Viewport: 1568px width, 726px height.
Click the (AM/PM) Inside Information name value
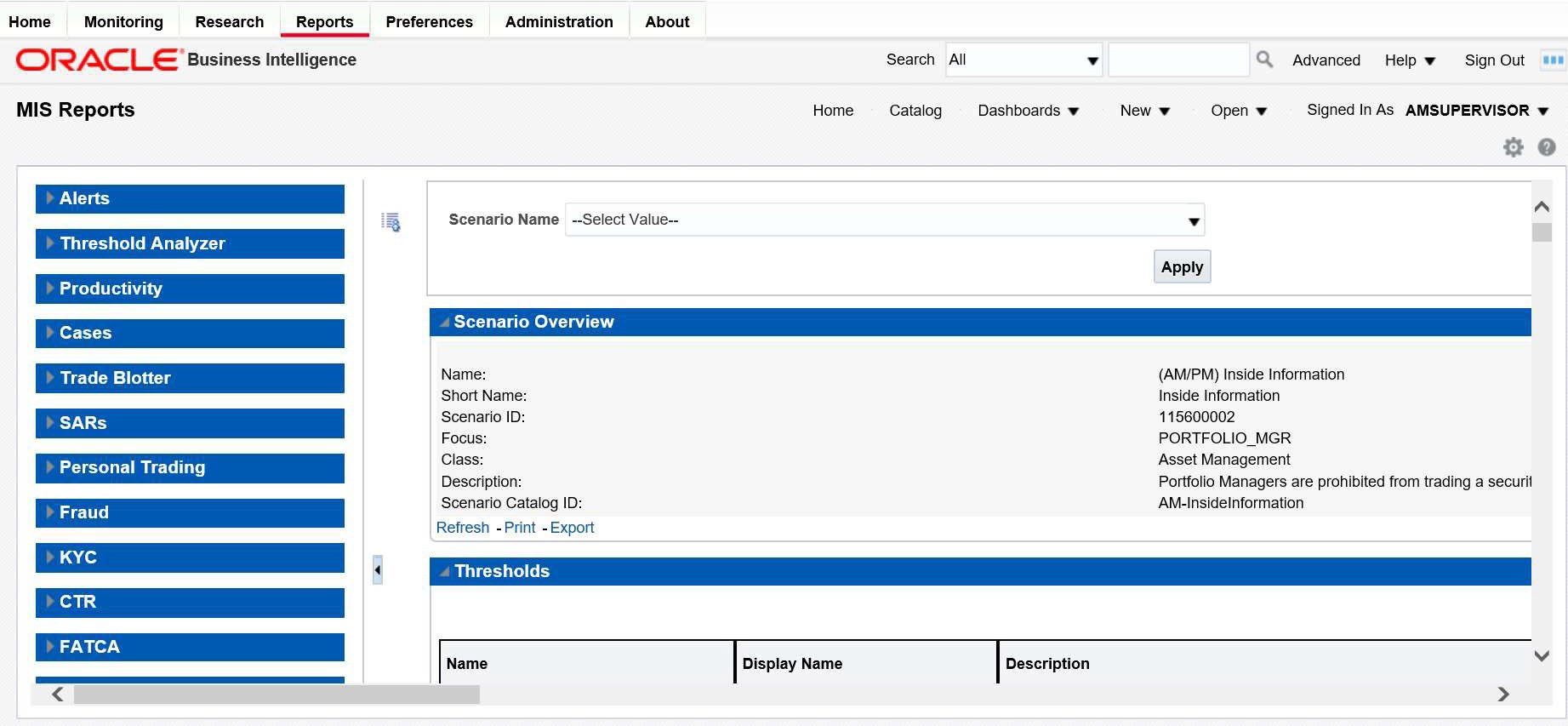(1251, 374)
